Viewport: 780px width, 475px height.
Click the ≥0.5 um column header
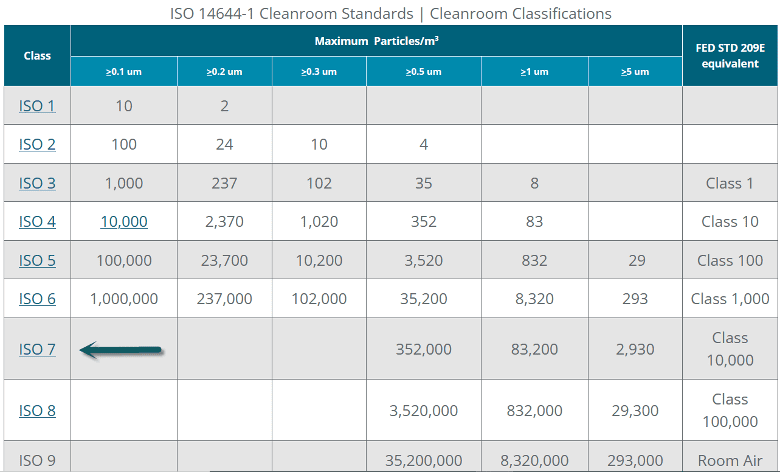423,72
